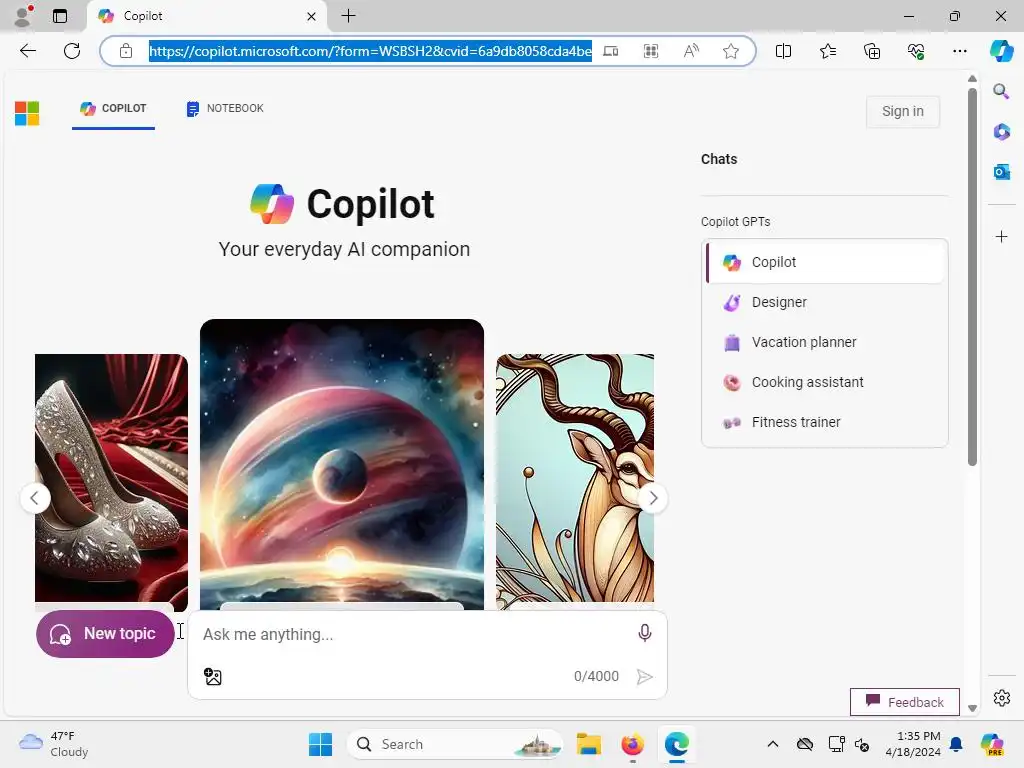The image size is (1024, 768).
Task: Open the Favorites list
Action: click(827, 51)
